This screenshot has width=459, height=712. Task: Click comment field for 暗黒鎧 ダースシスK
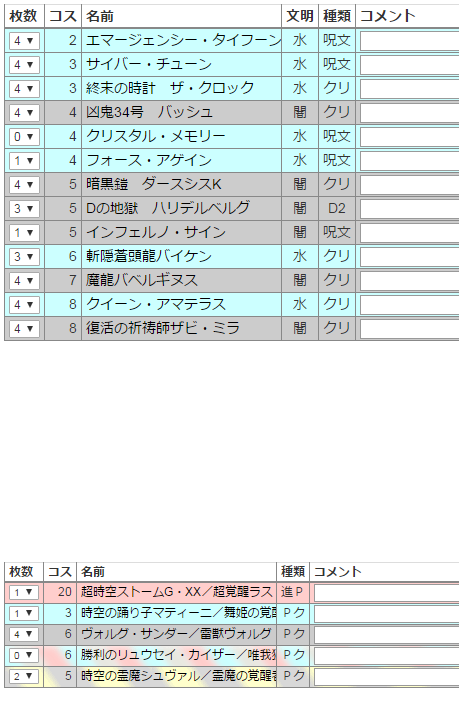pos(410,185)
